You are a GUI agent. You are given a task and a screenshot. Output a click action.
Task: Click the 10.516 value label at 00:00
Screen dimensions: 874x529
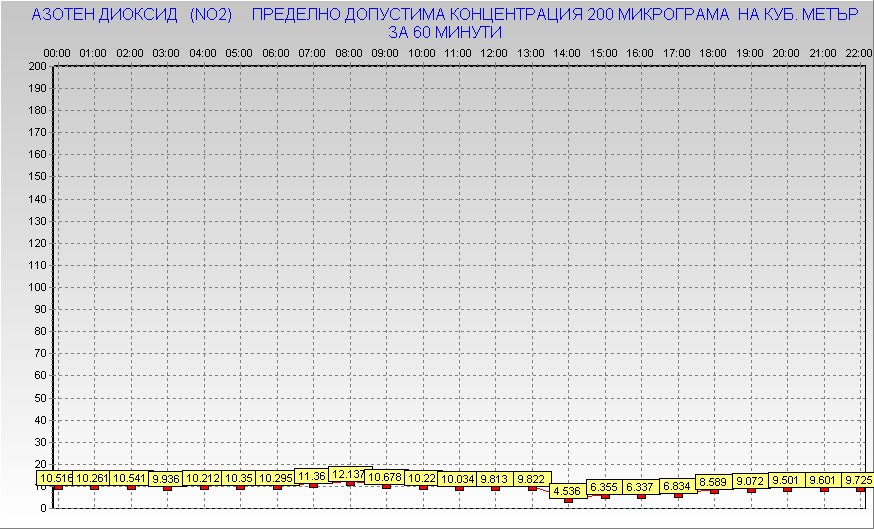point(56,479)
